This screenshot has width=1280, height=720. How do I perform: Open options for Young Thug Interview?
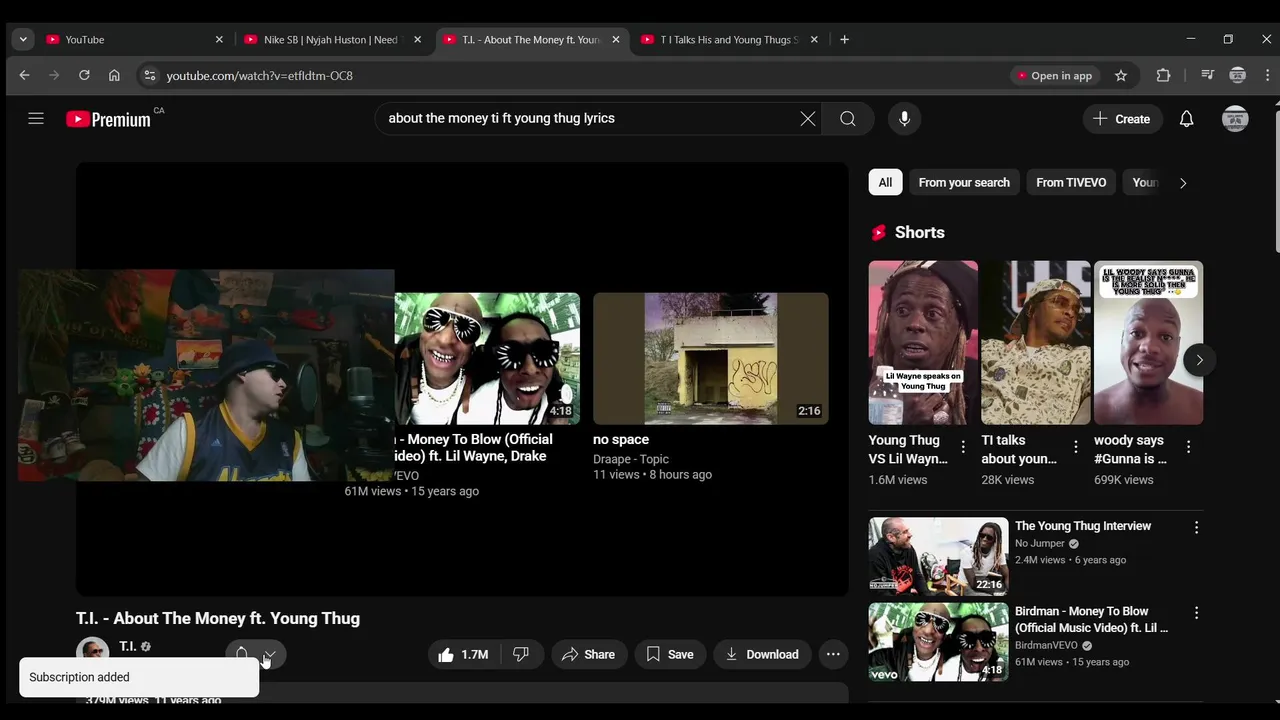tap(1196, 527)
